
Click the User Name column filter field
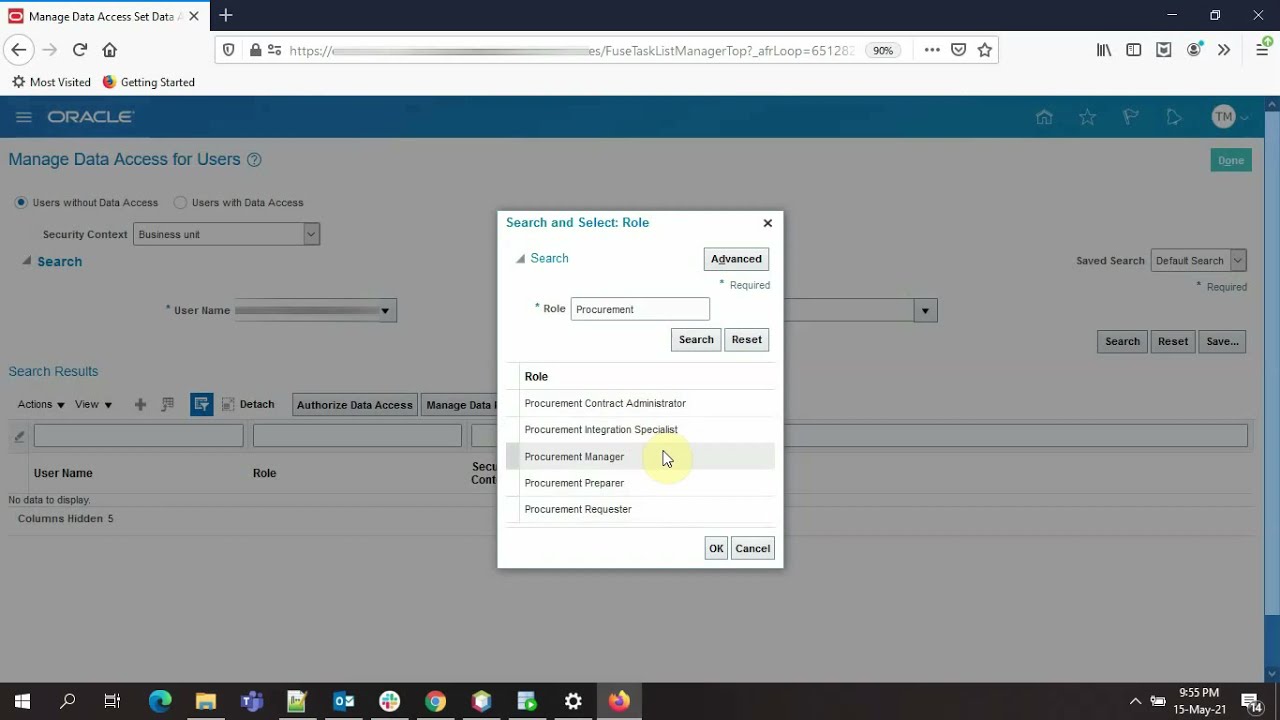[138, 436]
